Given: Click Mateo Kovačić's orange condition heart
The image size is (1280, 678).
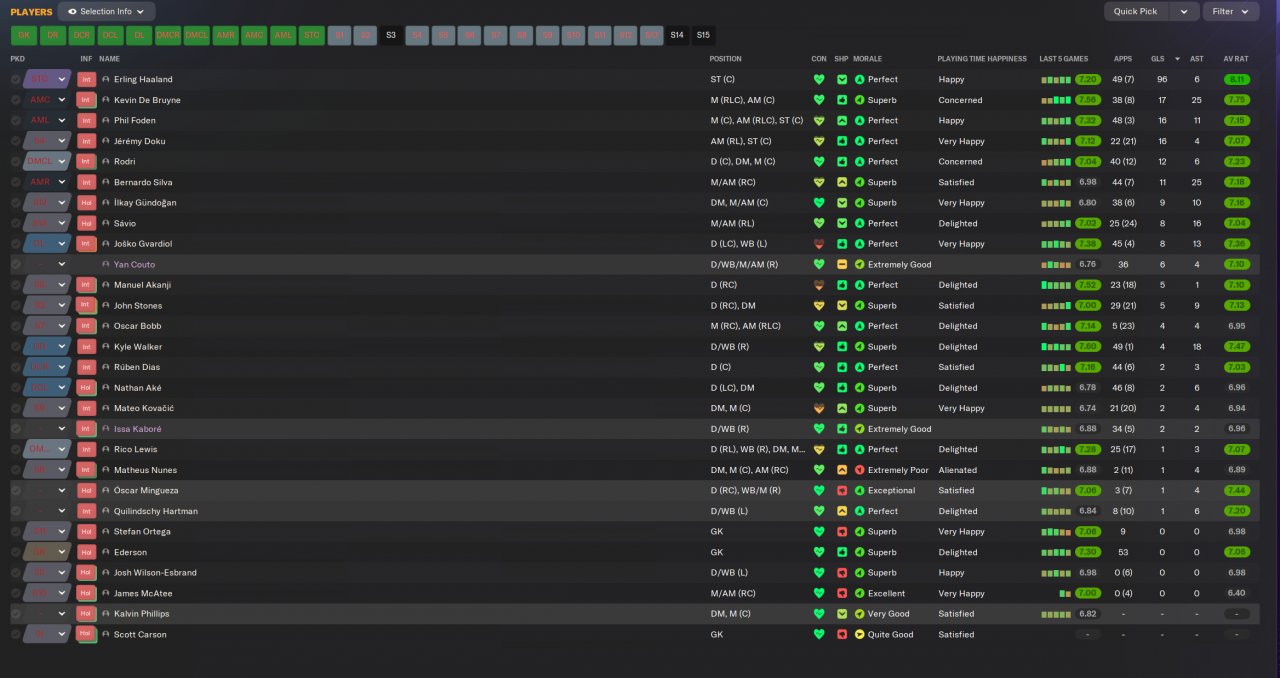Looking at the screenshot, I should point(819,408).
